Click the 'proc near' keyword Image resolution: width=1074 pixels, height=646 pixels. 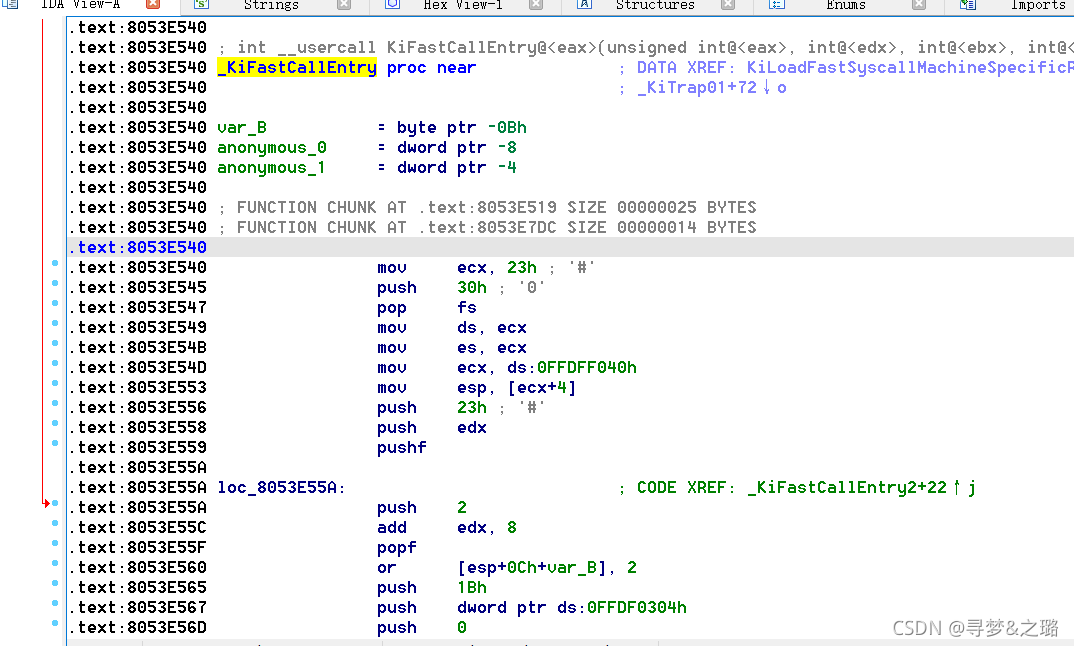coord(432,67)
